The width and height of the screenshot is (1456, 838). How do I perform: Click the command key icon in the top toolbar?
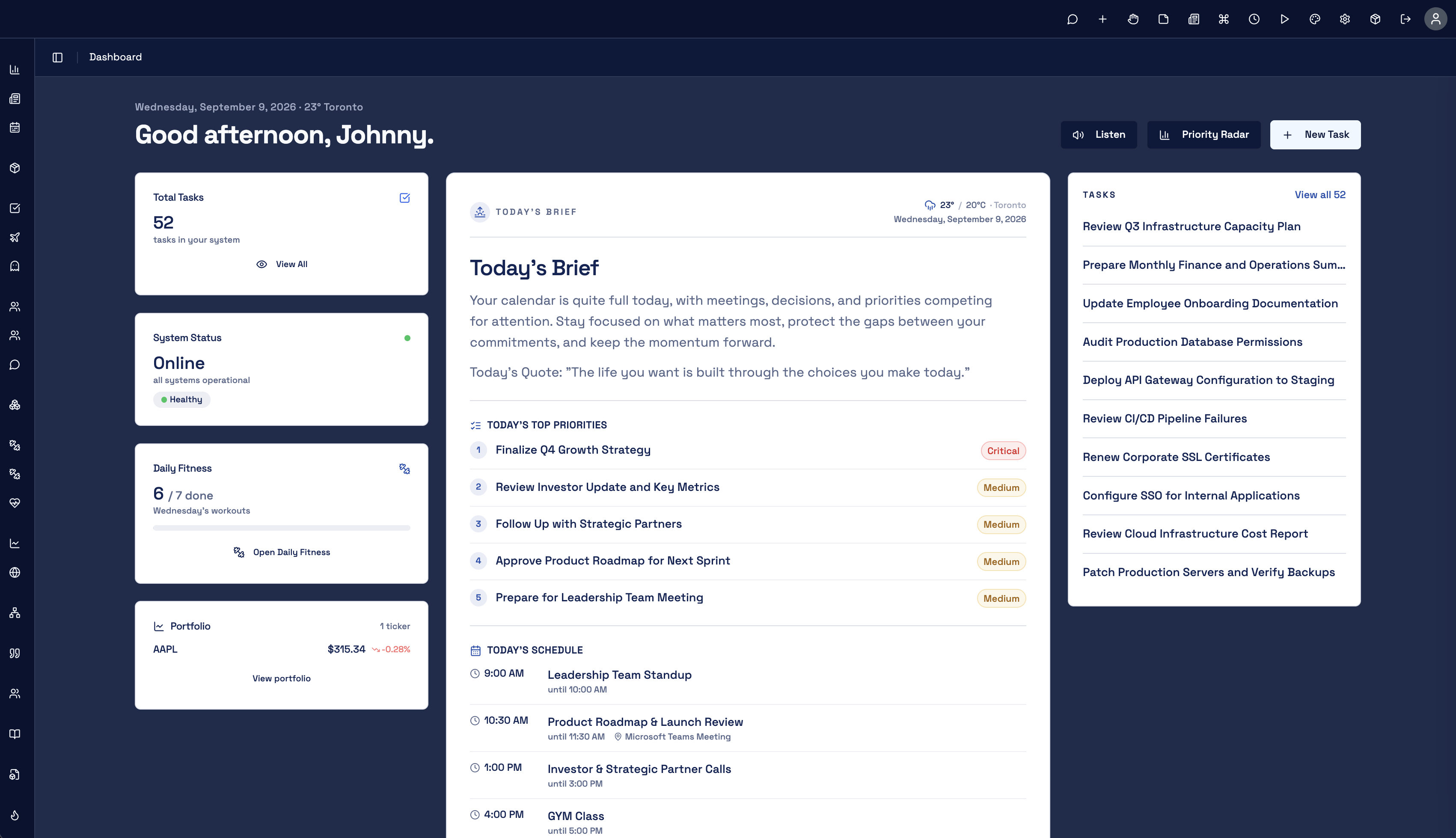1224,19
